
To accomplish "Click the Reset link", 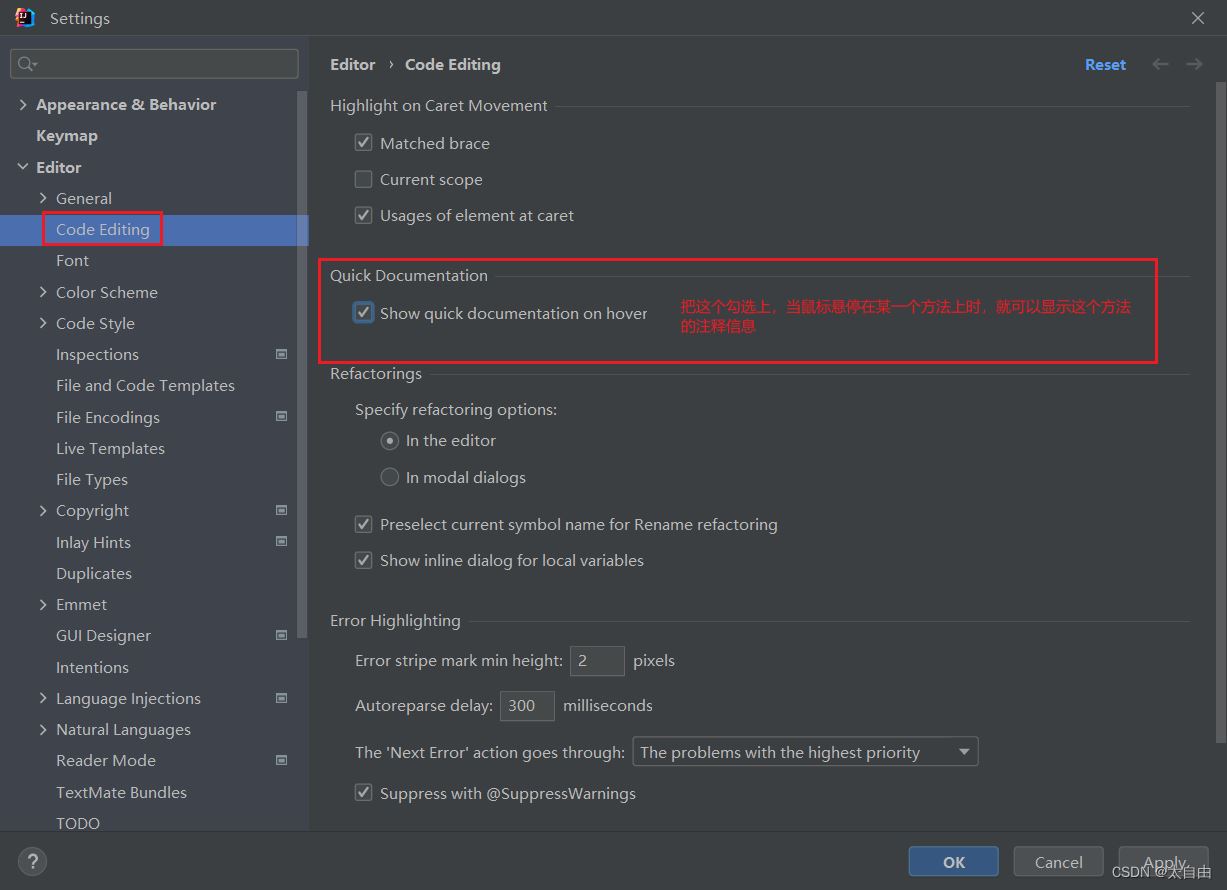I will [1105, 64].
